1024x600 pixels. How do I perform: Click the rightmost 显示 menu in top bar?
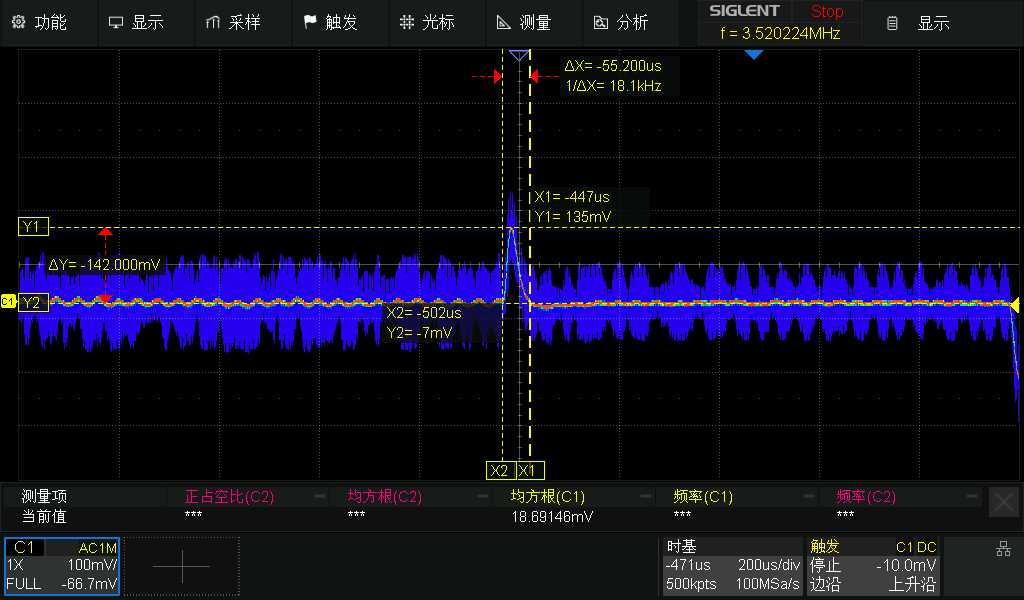pyautogui.click(x=920, y=22)
